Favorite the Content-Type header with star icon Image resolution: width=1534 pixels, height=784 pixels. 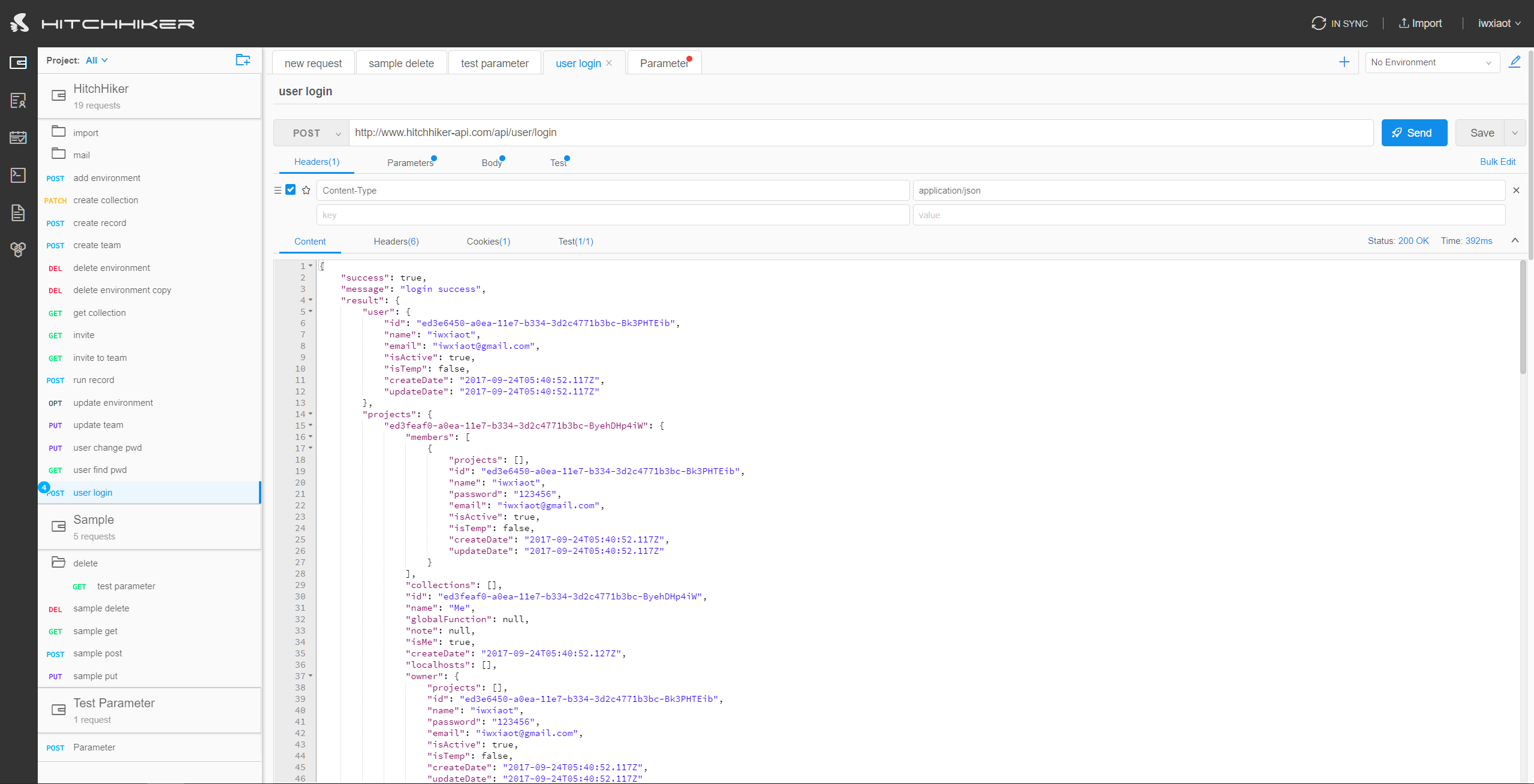pyautogui.click(x=306, y=190)
